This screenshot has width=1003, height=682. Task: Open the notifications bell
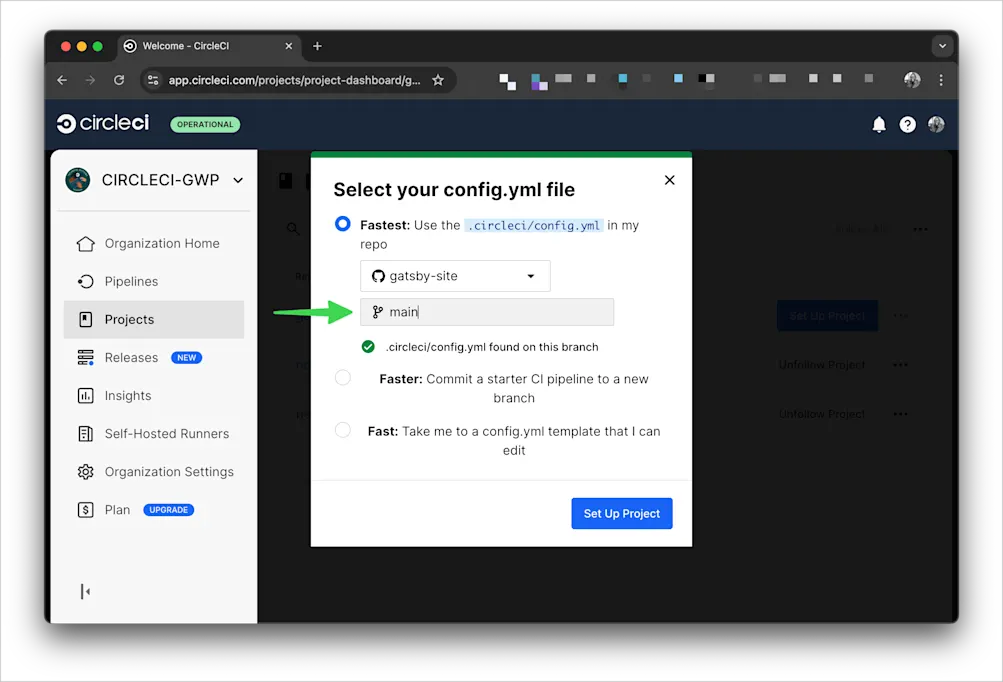tap(879, 124)
